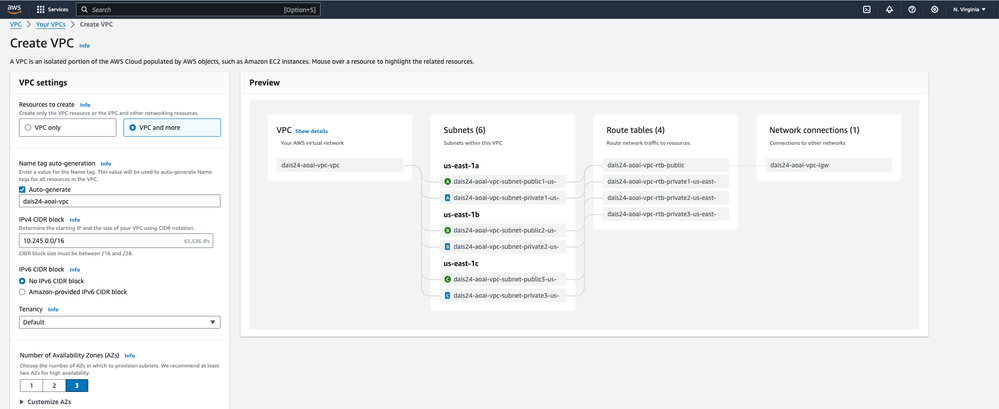Click the us-east-1a zone heading
This screenshot has height=409, width=999.
coord(461,166)
